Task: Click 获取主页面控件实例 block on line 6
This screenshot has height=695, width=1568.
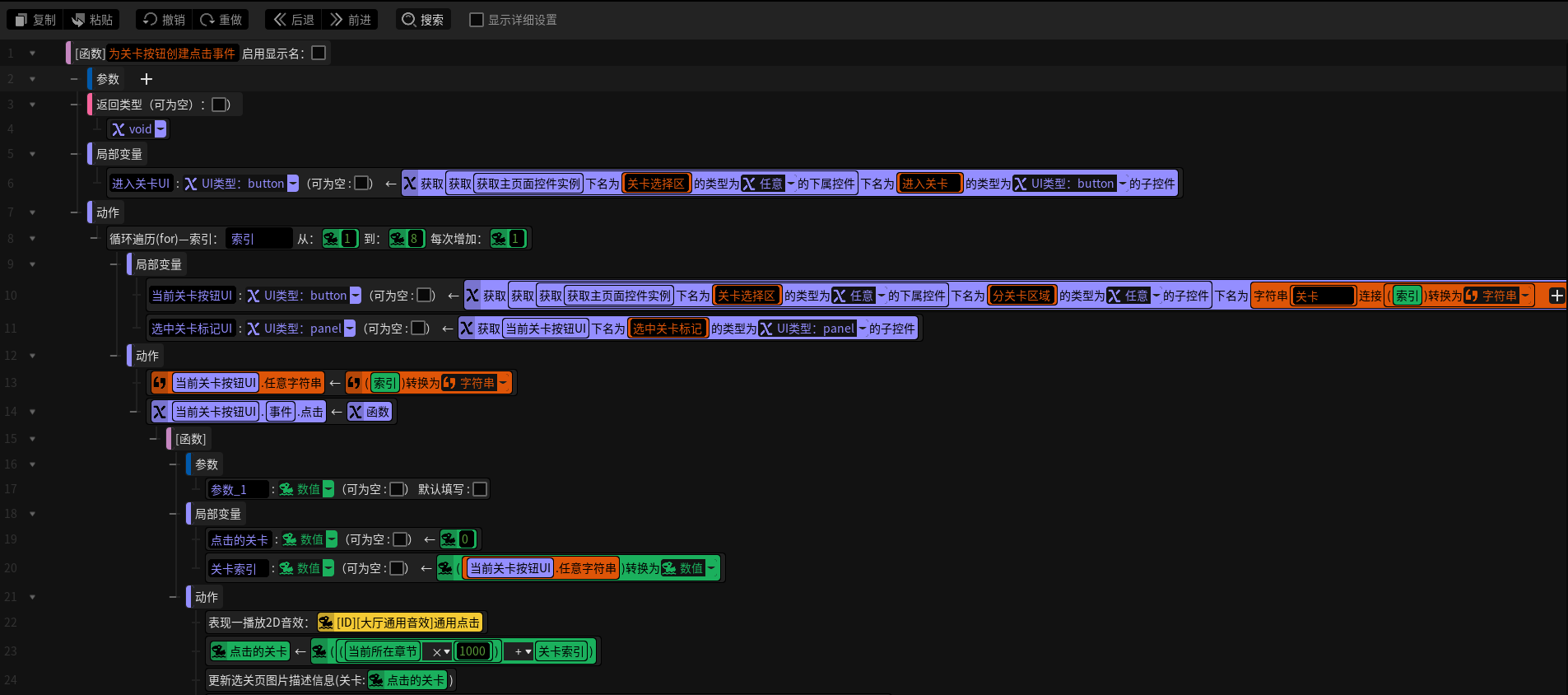Action: coord(528,184)
